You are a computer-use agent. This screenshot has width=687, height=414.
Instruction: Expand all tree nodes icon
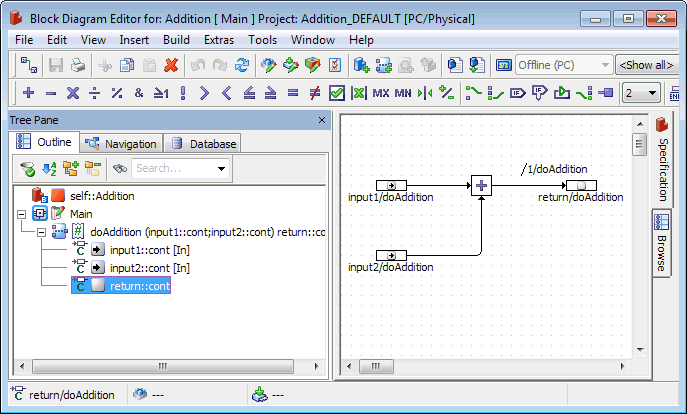pyautogui.click(x=71, y=169)
